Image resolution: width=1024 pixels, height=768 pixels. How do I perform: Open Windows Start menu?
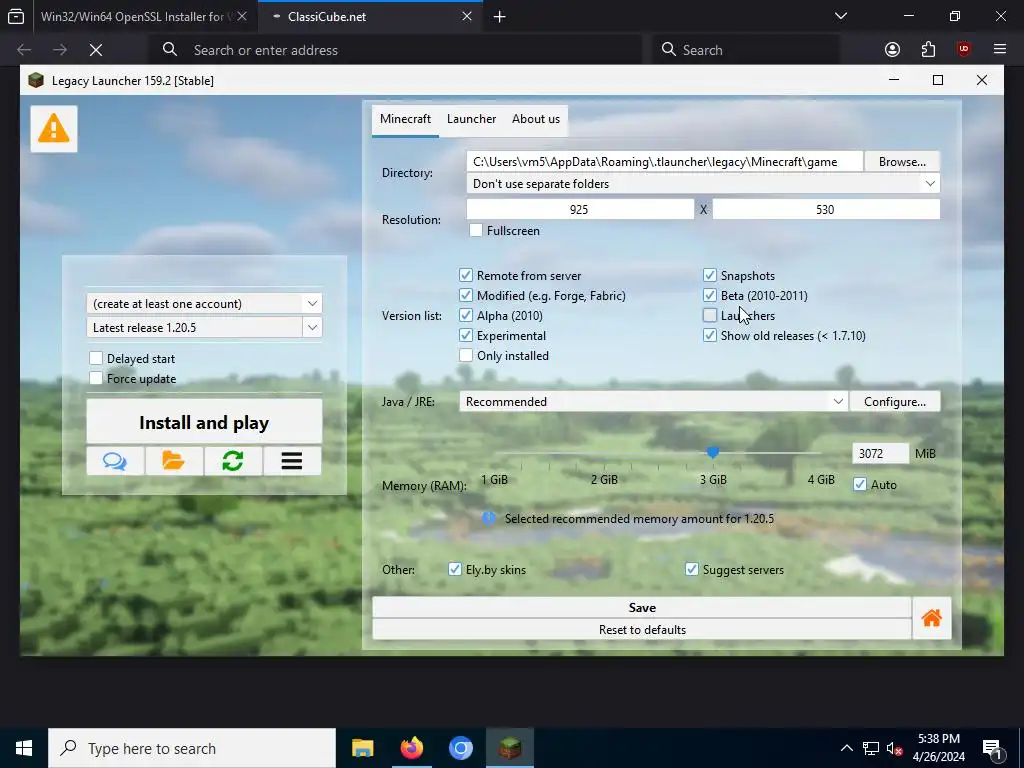(x=24, y=748)
